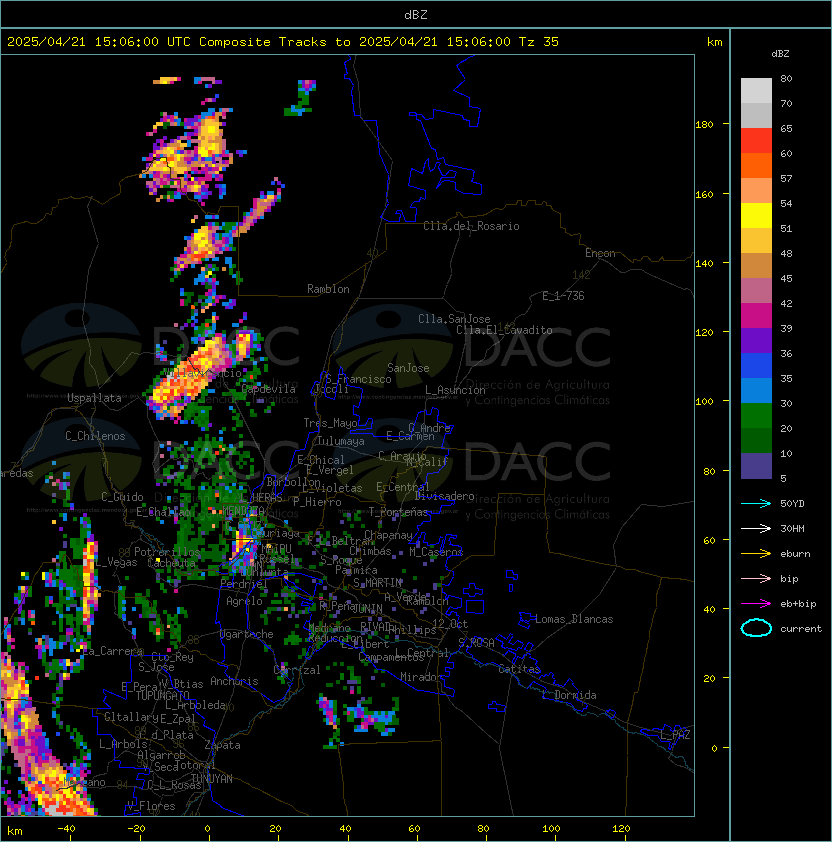
Task: Select the red 65–60 dBZ swatch
Action: pos(756,141)
